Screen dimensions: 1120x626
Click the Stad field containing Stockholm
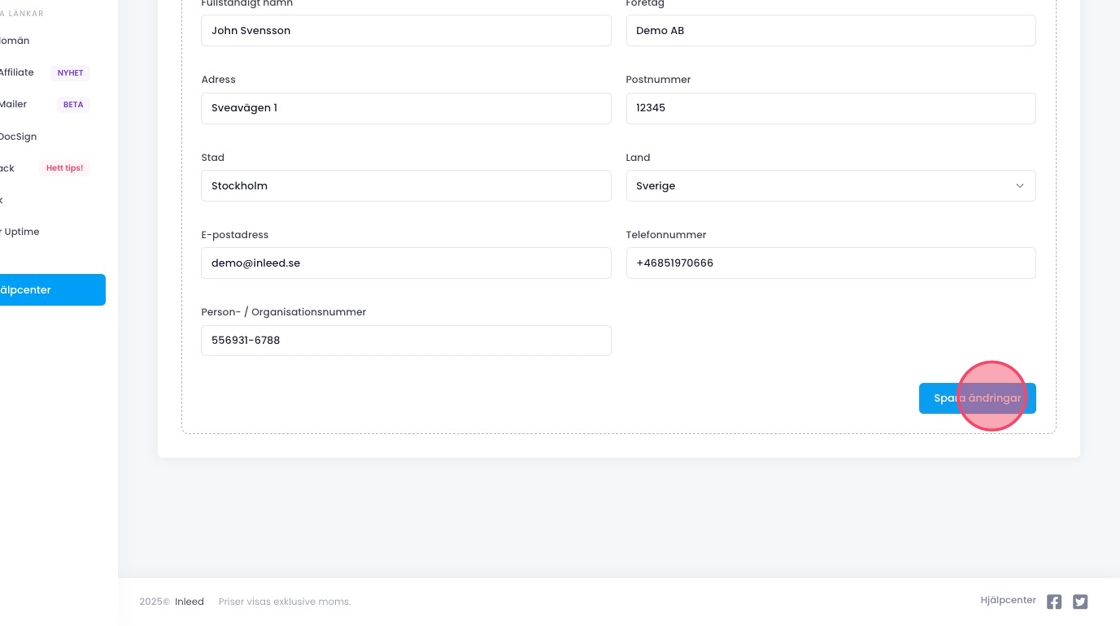[x=405, y=186]
